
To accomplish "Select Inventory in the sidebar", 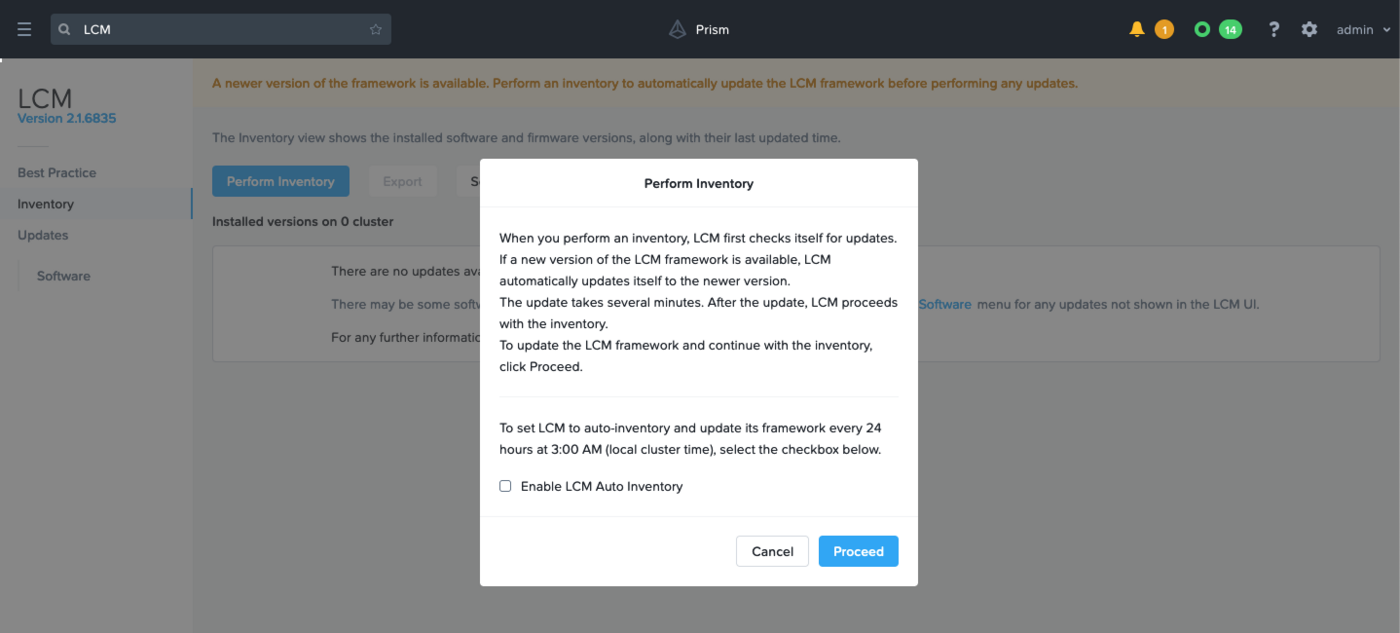I will [x=46, y=204].
